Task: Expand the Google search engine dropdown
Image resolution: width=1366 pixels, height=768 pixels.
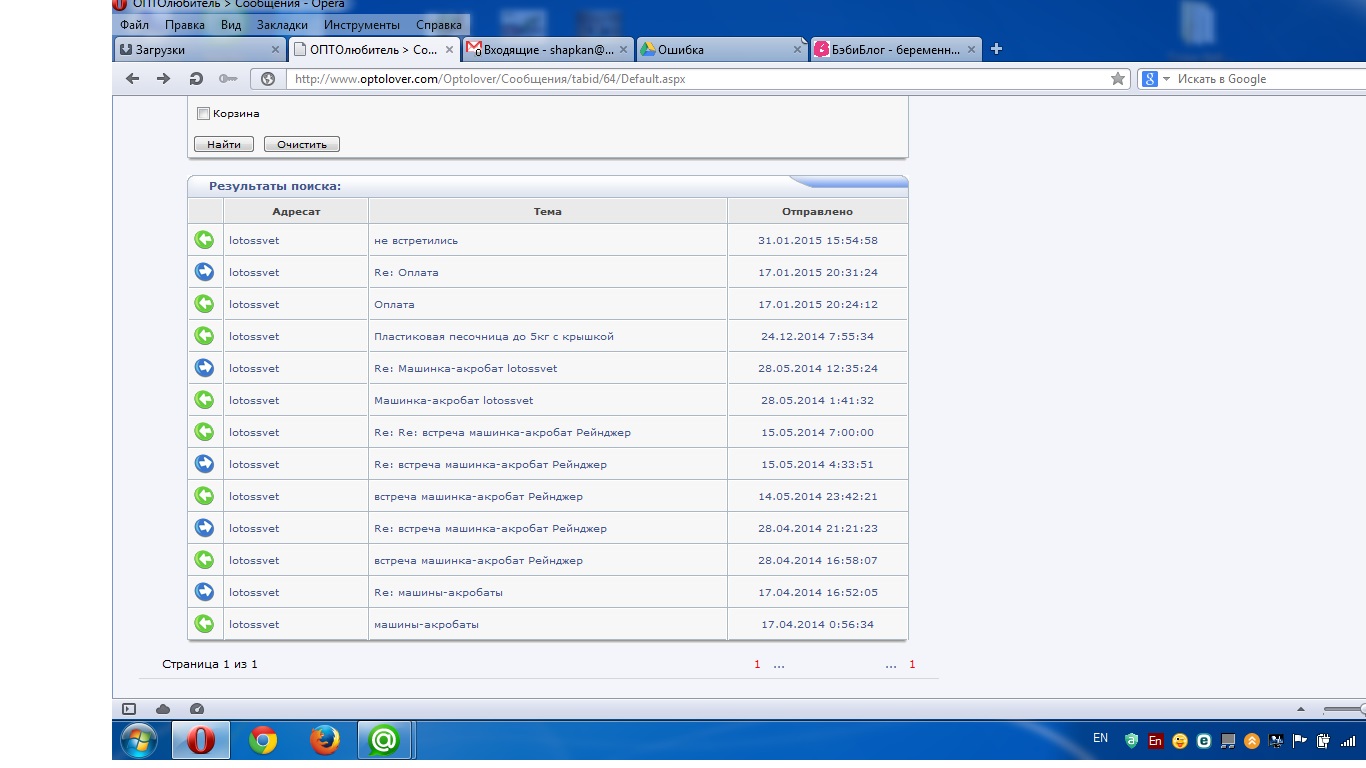Action: pos(1166,79)
